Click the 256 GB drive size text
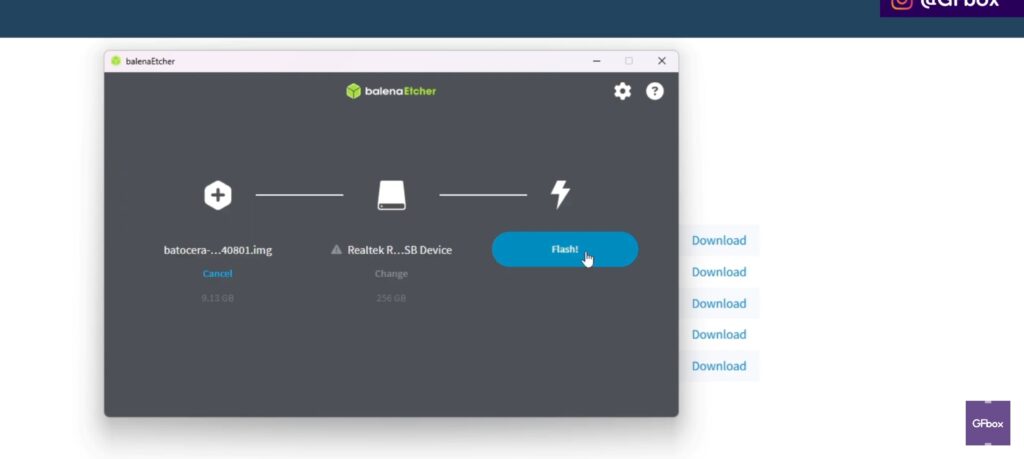1024x459 pixels. click(391, 298)
